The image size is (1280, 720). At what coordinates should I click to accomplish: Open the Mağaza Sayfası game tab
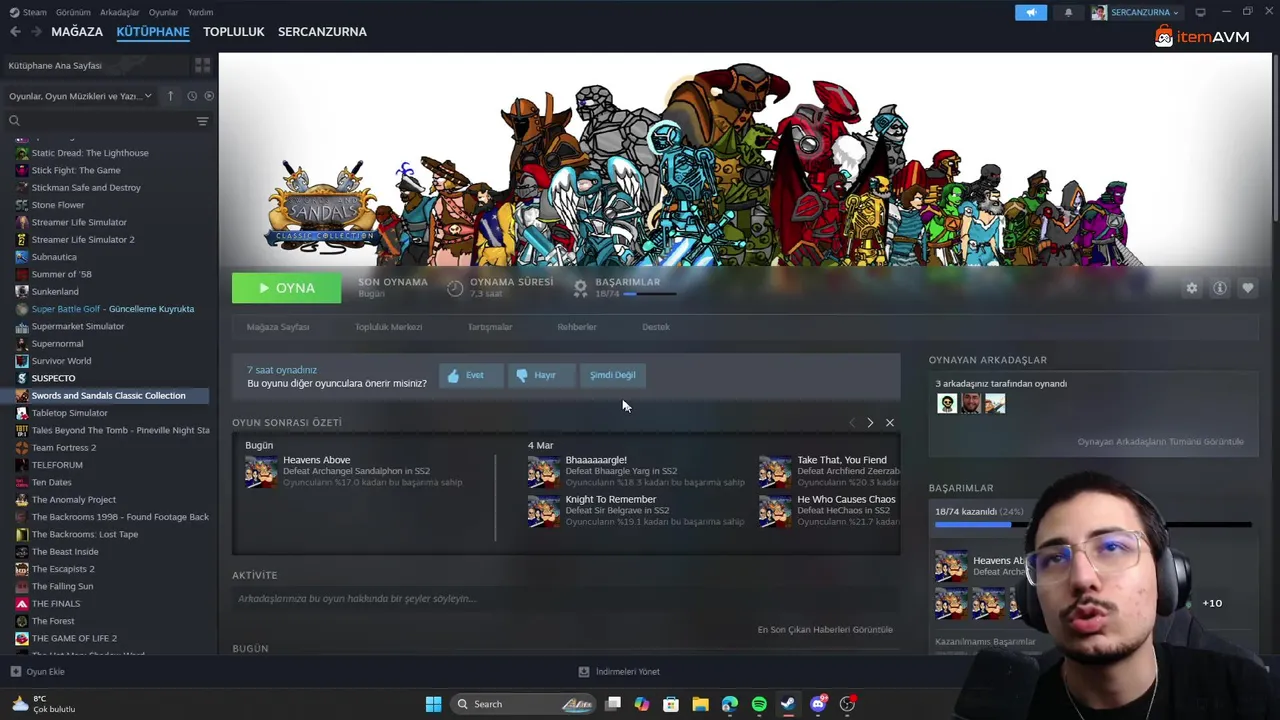tap(278, 327)
